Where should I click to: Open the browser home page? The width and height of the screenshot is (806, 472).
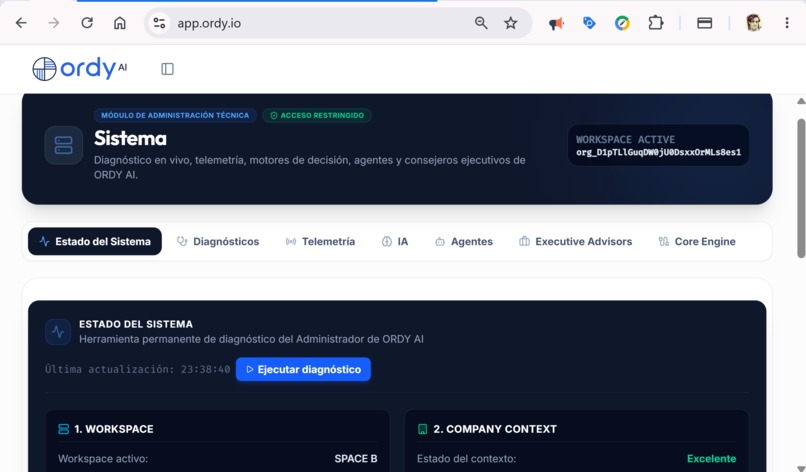click(x=120, y=23)
